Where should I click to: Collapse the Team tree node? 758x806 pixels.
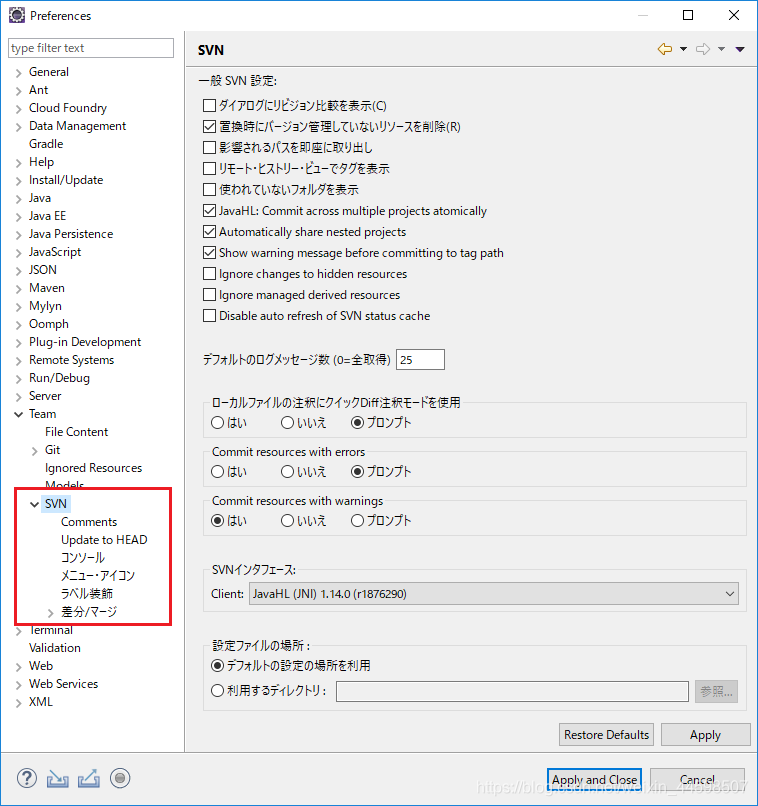tap(19, 414)
